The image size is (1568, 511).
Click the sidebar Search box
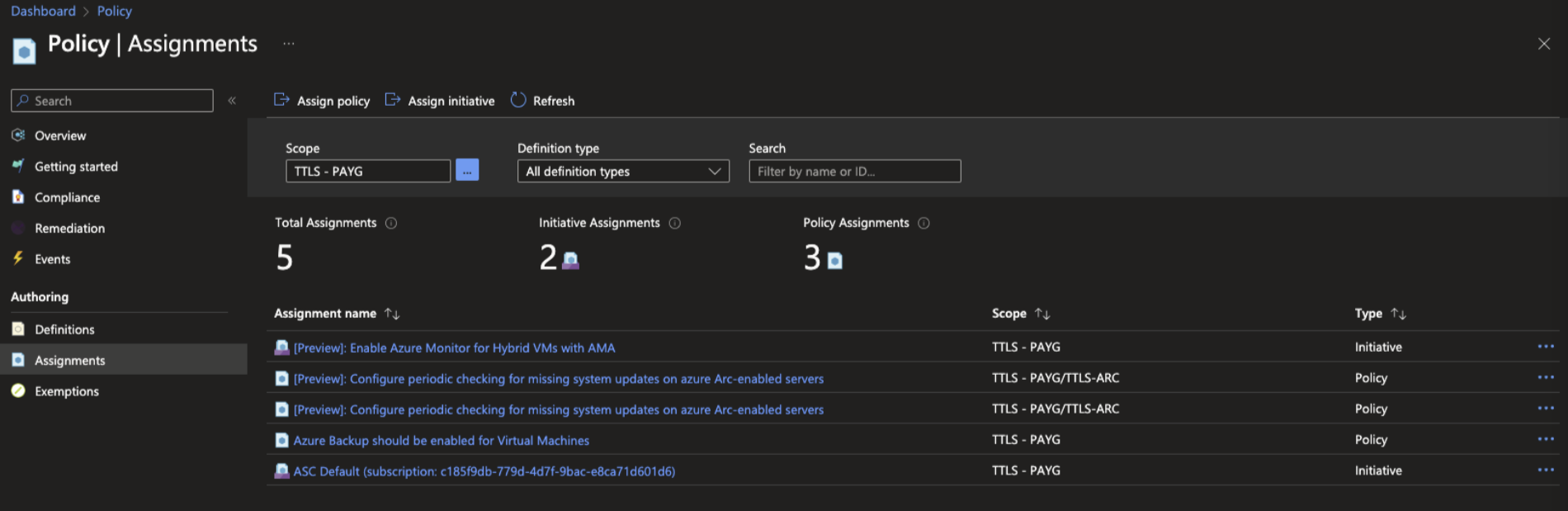click(x=111, y=101)
